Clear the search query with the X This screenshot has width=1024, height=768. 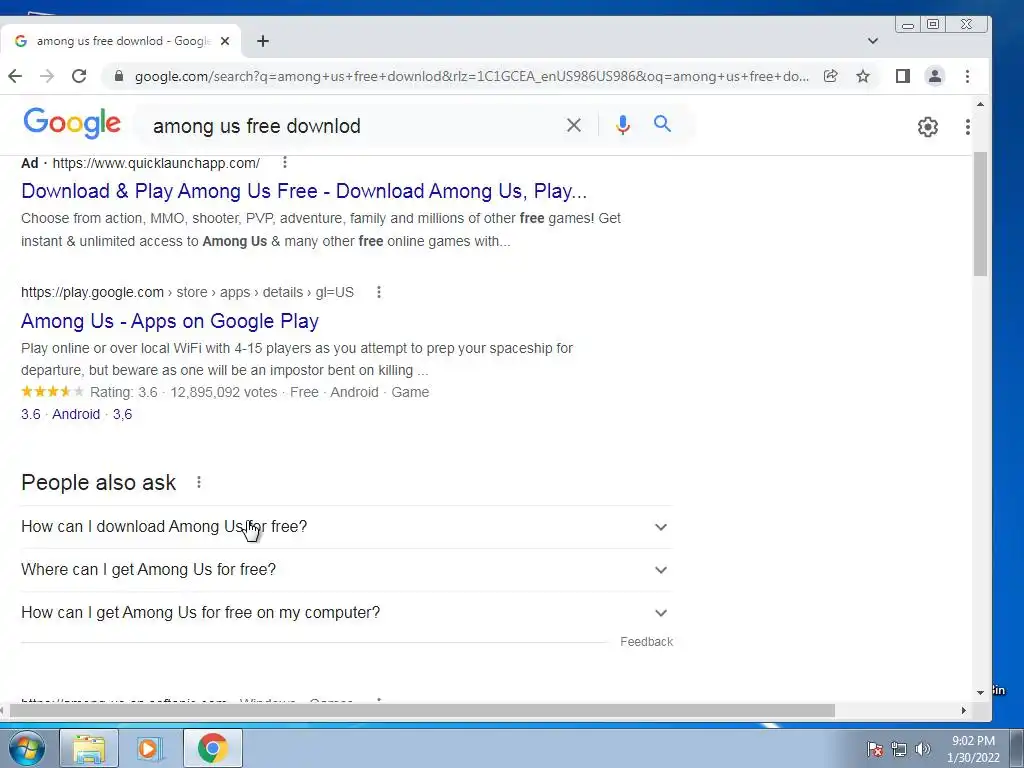(573, 125)
